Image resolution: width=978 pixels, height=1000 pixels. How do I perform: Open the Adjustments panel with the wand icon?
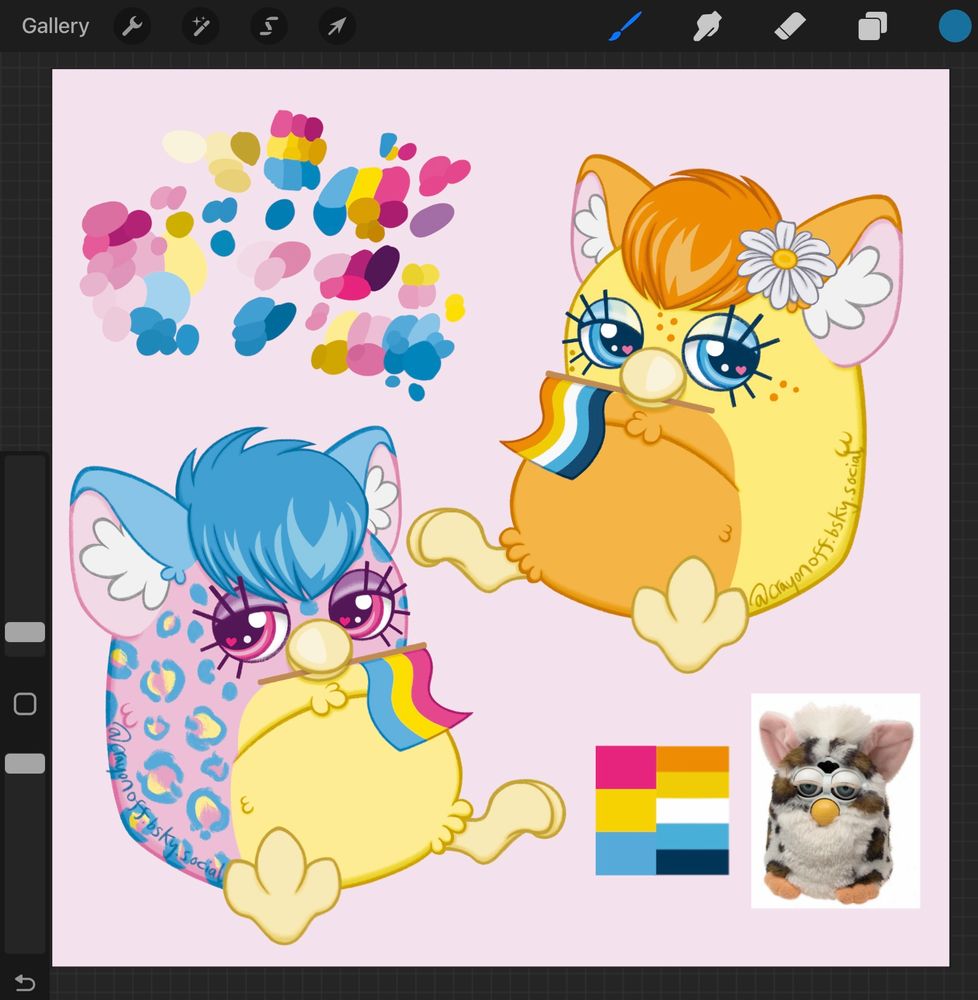coord(199,26)
